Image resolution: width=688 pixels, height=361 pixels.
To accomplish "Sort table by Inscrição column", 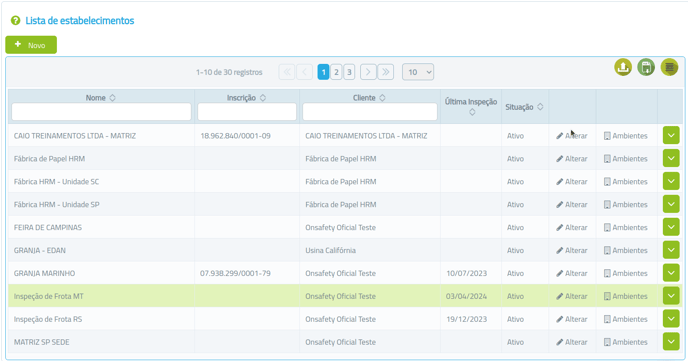I will [x=263, y=98].
